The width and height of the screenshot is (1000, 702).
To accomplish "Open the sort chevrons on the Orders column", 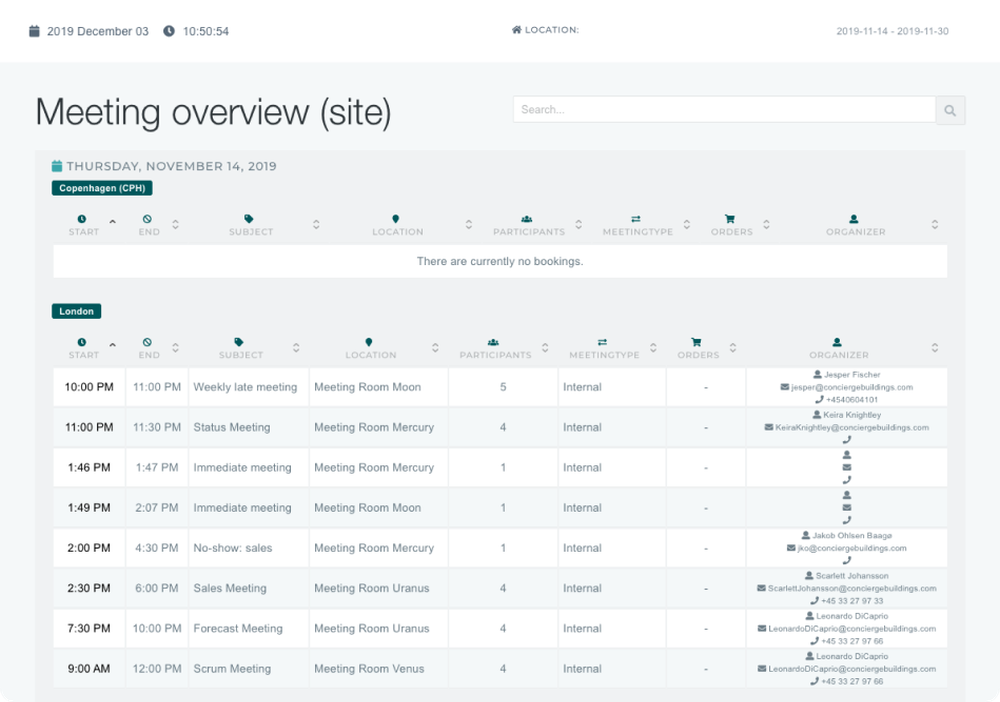I will click(x=732, y=347).
